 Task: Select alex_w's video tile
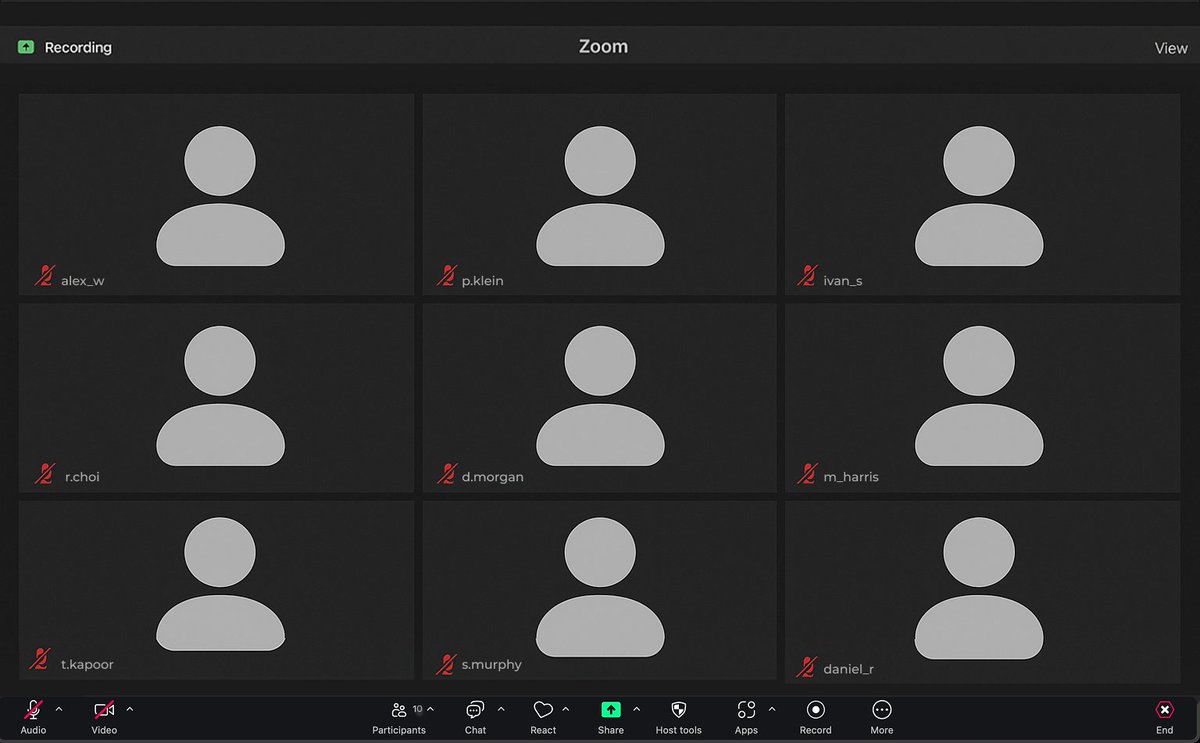216,194
